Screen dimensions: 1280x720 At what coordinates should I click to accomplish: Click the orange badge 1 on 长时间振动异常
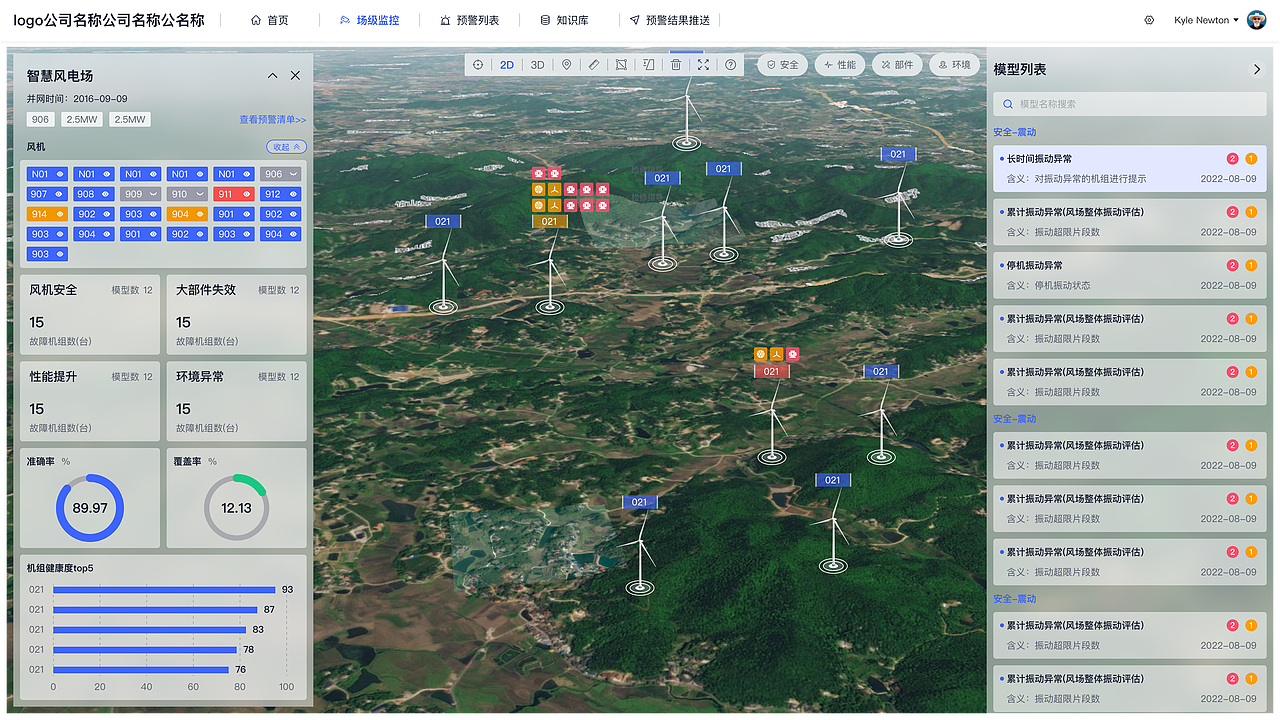(1251, 159)
